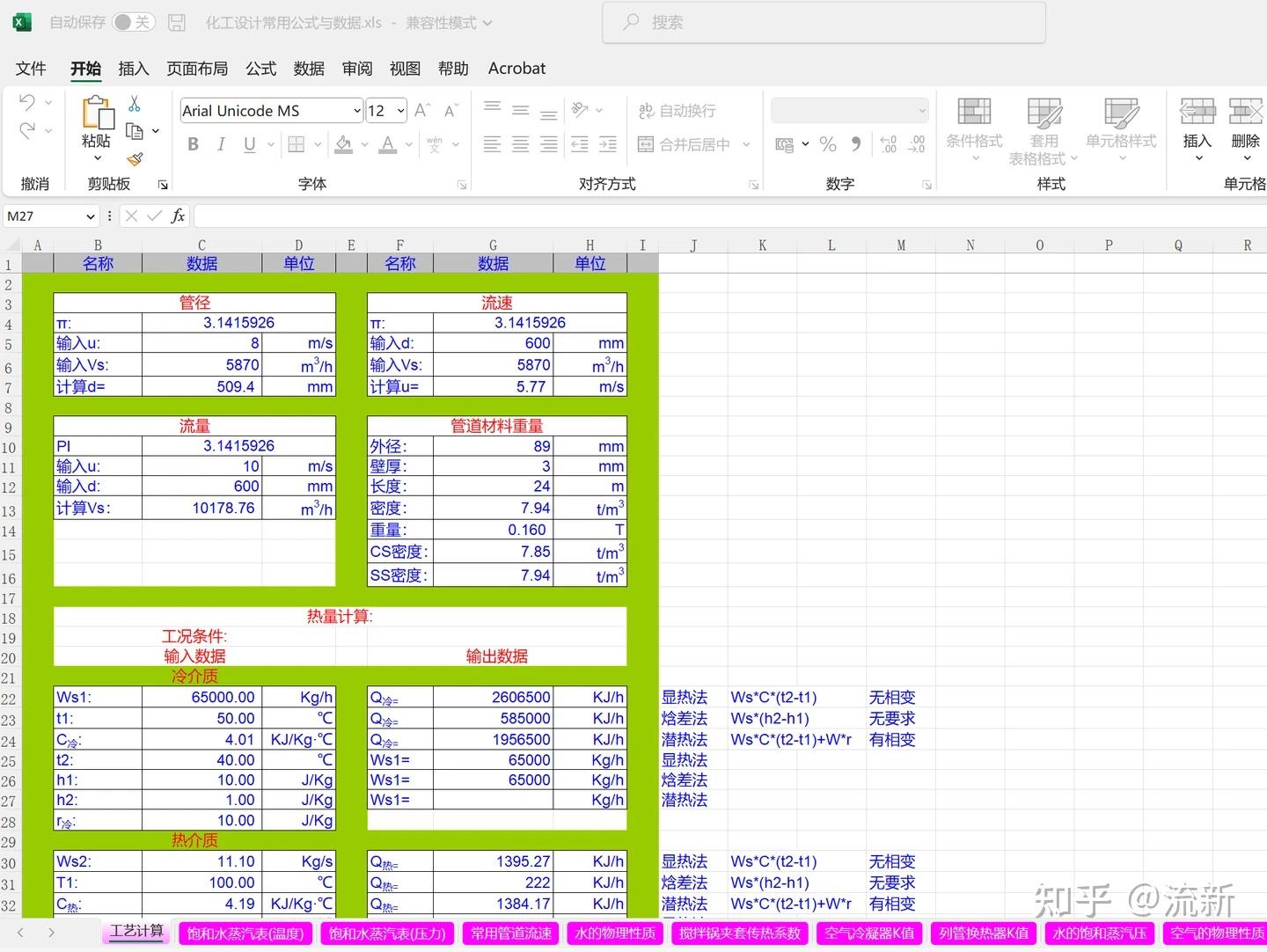
Task: Open 套用表格格式 table format gallery
Action: [1044, 130]
